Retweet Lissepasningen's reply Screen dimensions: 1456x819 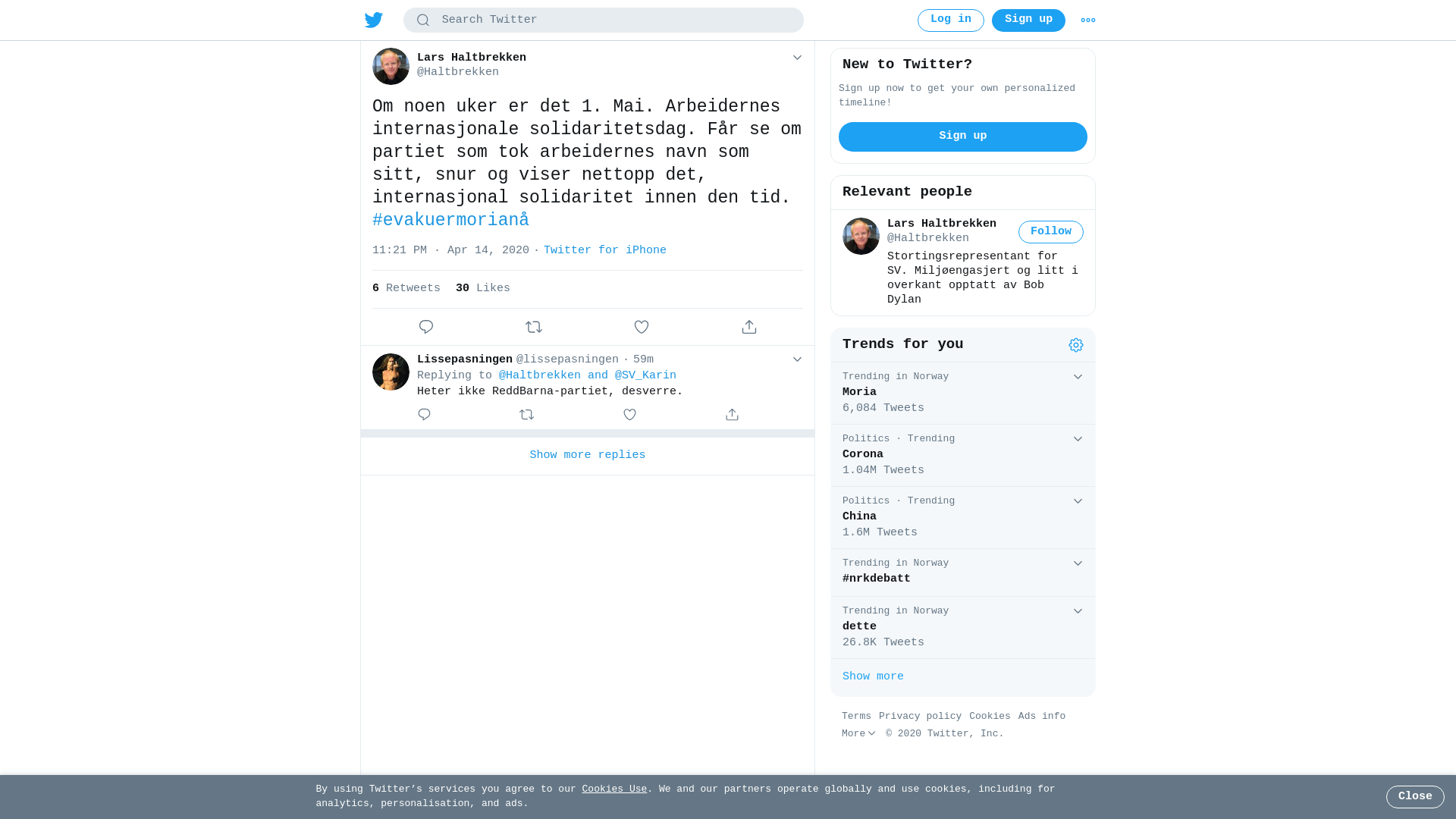pos(527,415)
